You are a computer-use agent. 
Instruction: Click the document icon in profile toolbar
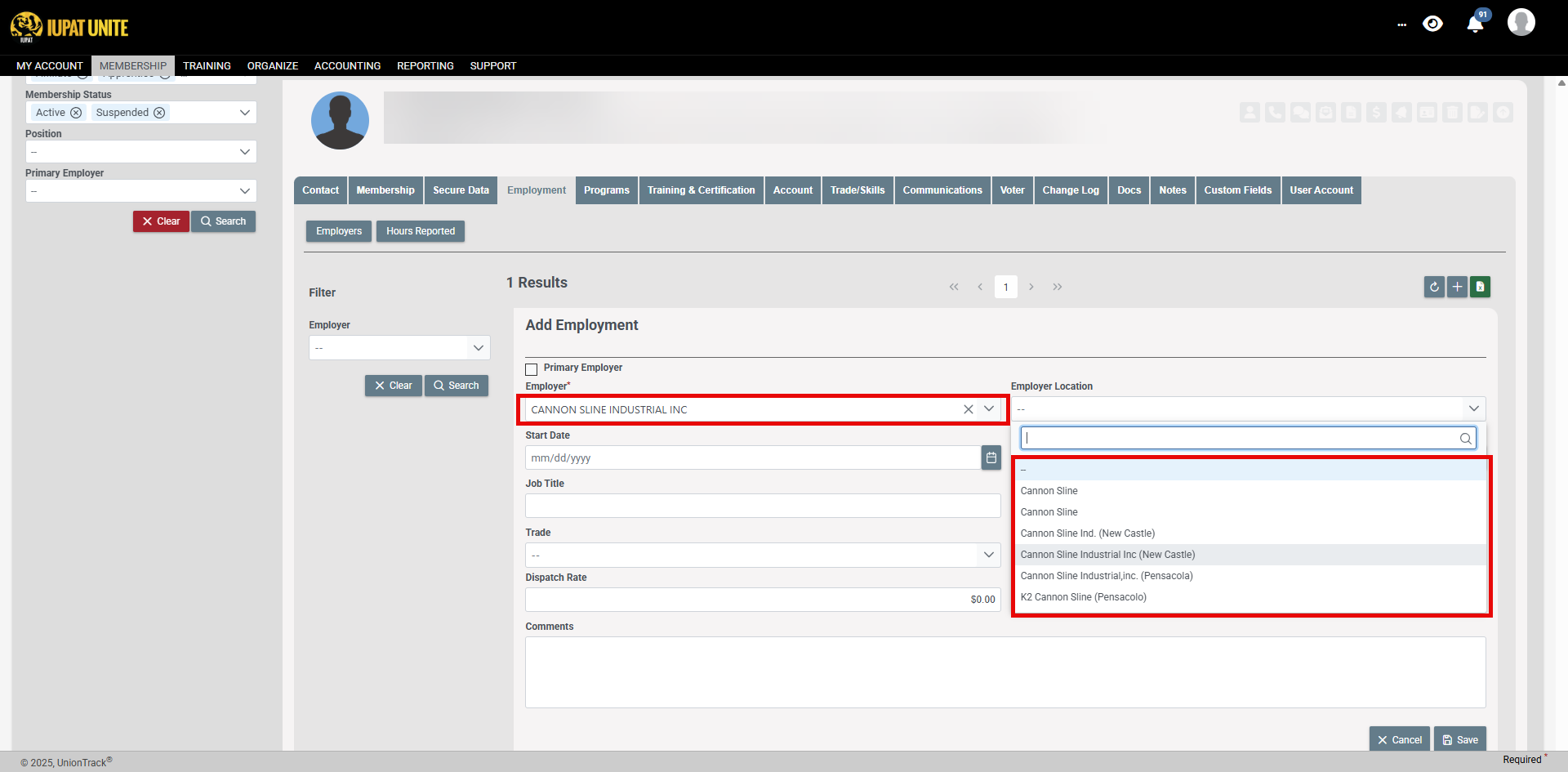tap(1351, 113)
